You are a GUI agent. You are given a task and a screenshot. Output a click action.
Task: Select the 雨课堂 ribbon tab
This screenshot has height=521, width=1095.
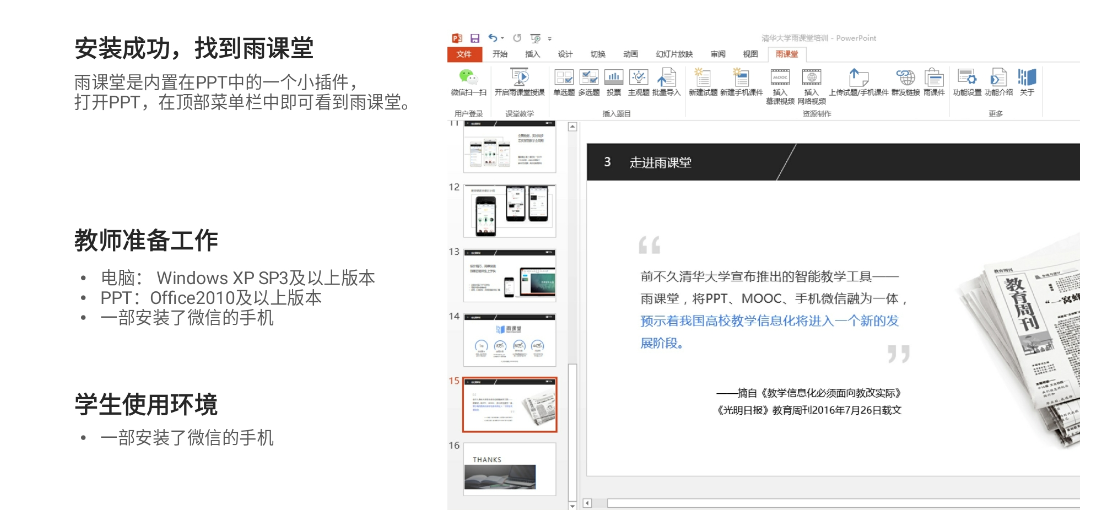[787, 54]
